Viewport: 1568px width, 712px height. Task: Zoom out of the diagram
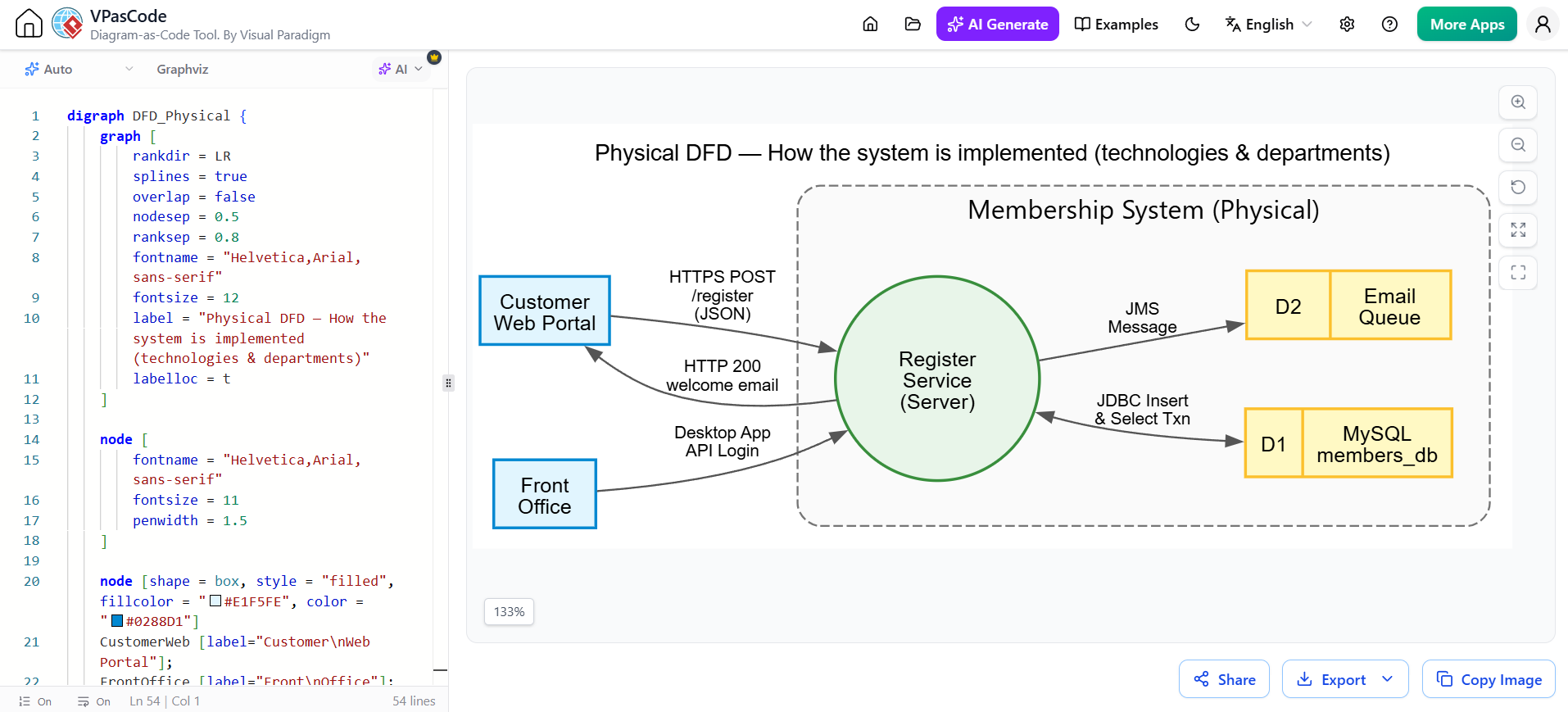click(x=1518, y=145)
